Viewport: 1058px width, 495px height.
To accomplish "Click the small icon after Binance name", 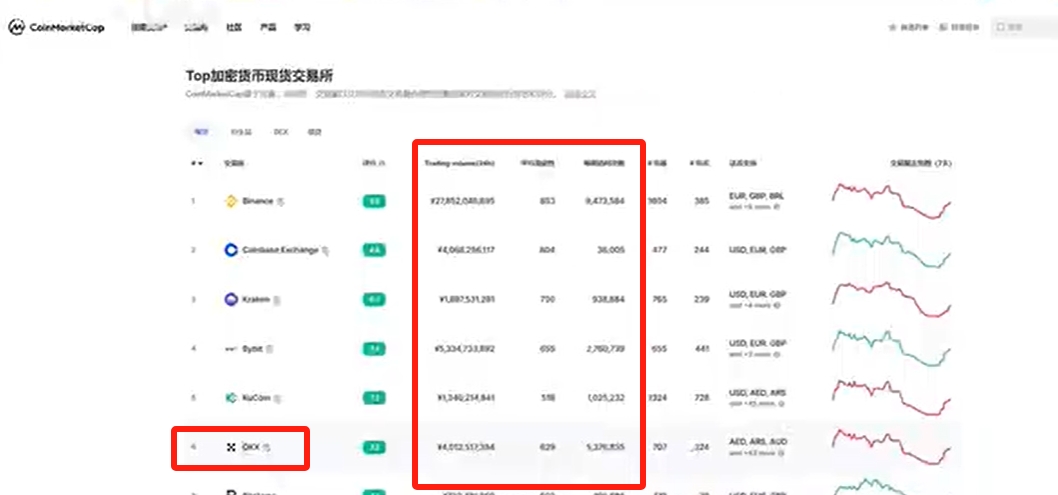I will click(281, 202).
